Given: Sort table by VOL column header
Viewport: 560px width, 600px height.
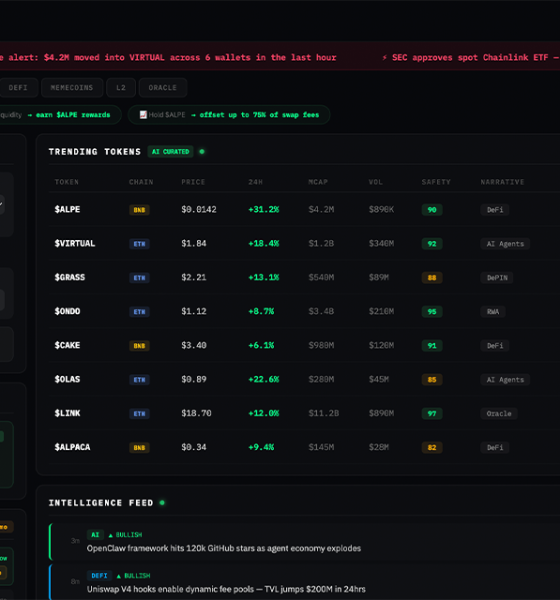Looking at the screenshot, I should pos(376,182).
